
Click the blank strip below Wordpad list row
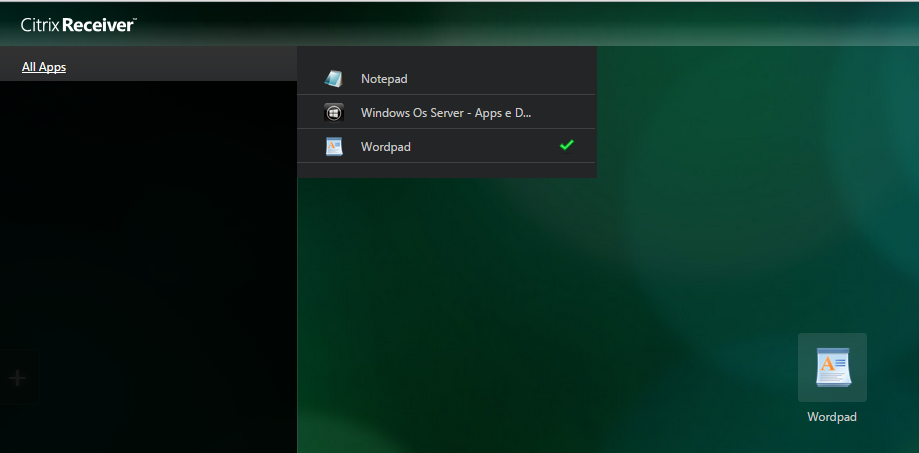point(446,170)
